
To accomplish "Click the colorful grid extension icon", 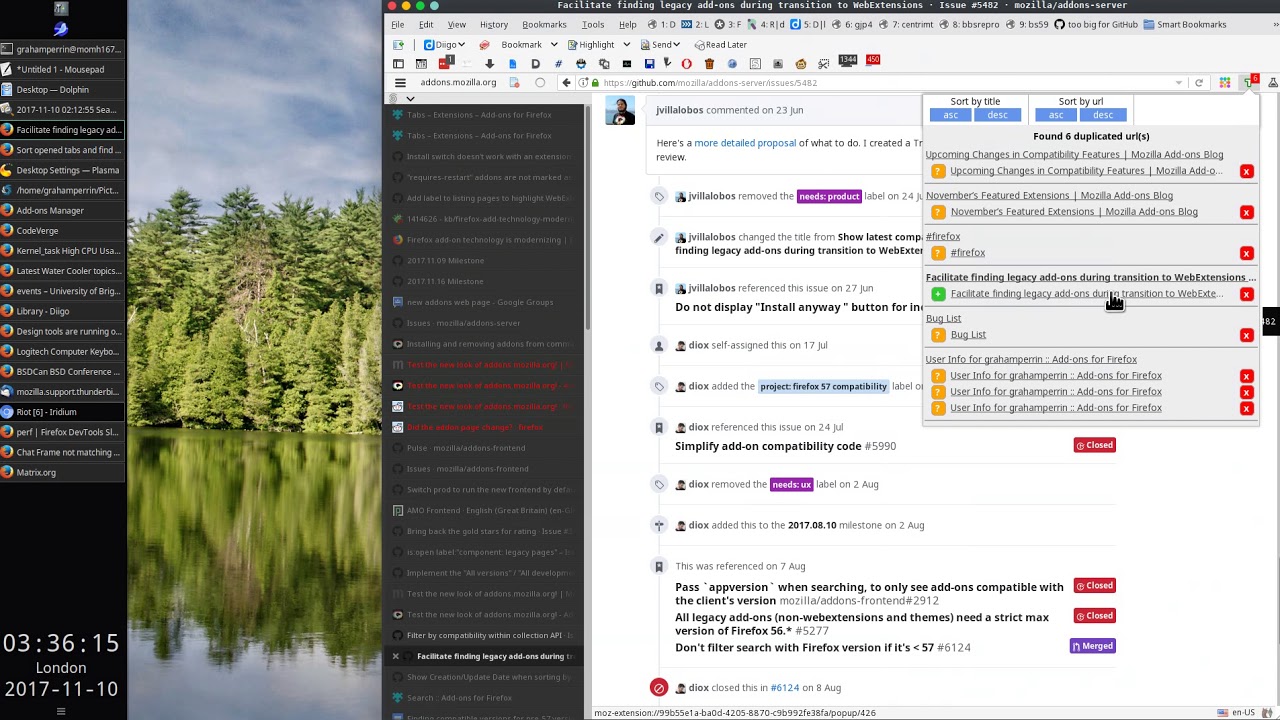I will (1224, 83).
